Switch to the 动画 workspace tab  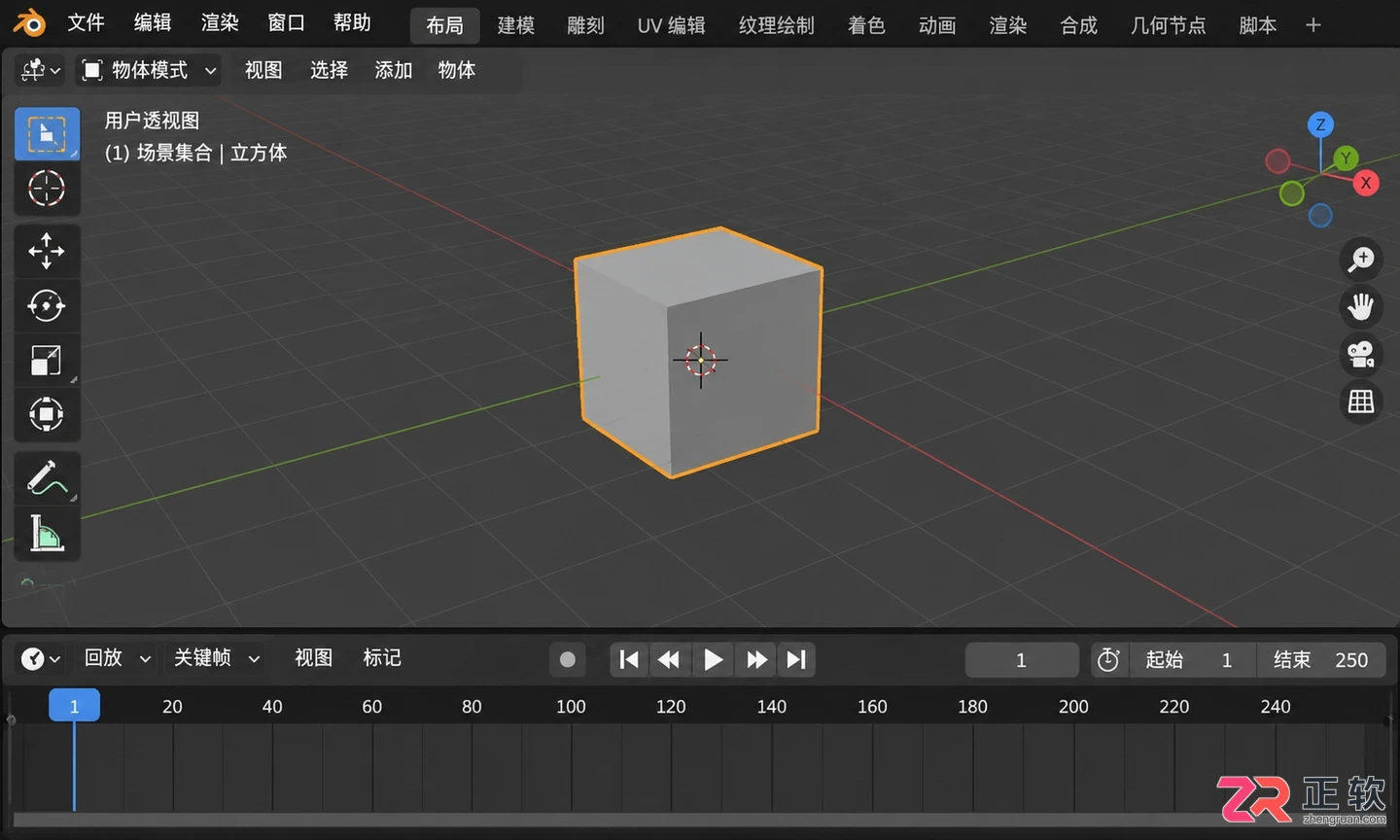(937, 25)
